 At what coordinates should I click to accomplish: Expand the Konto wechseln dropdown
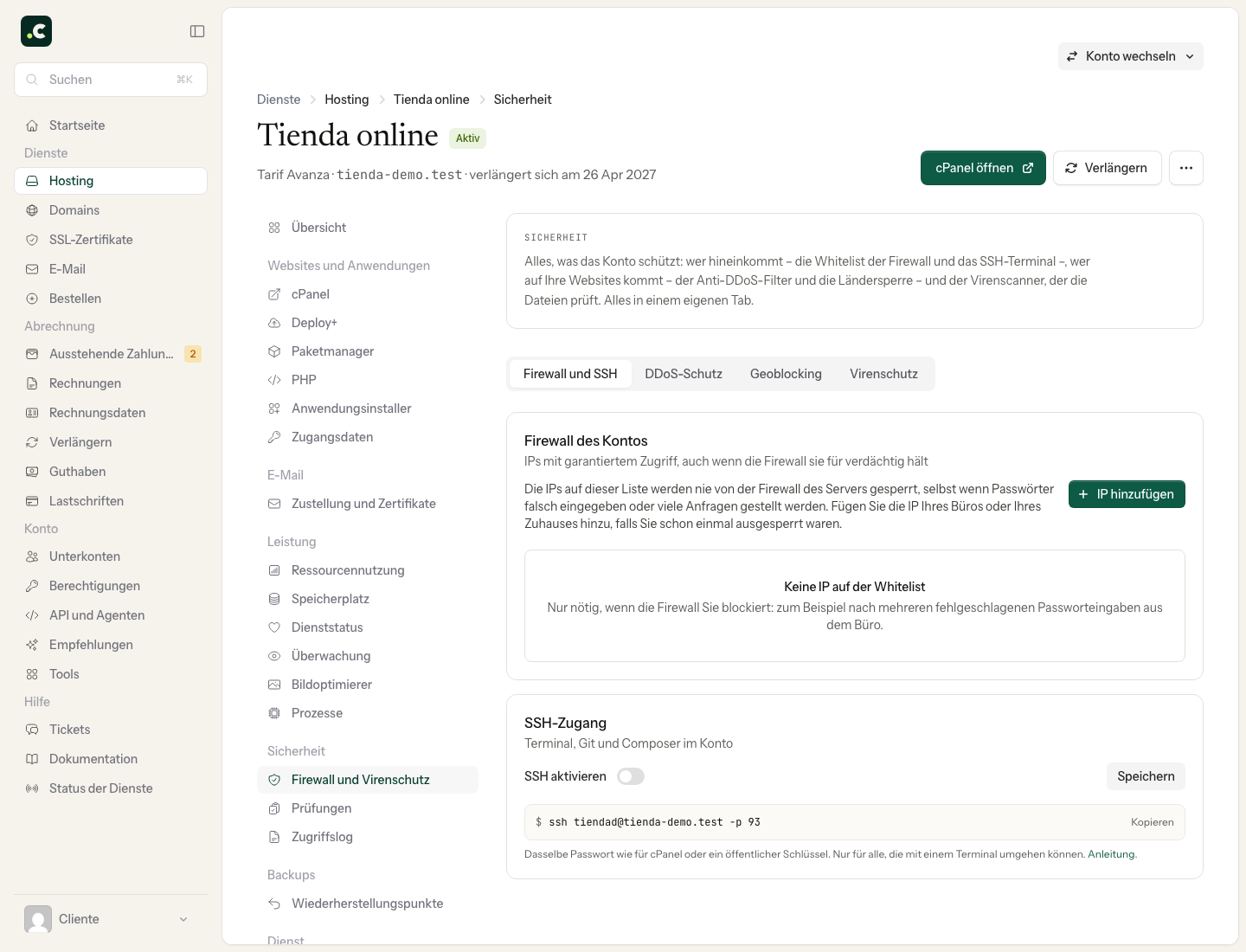[x=1130, y=56]
